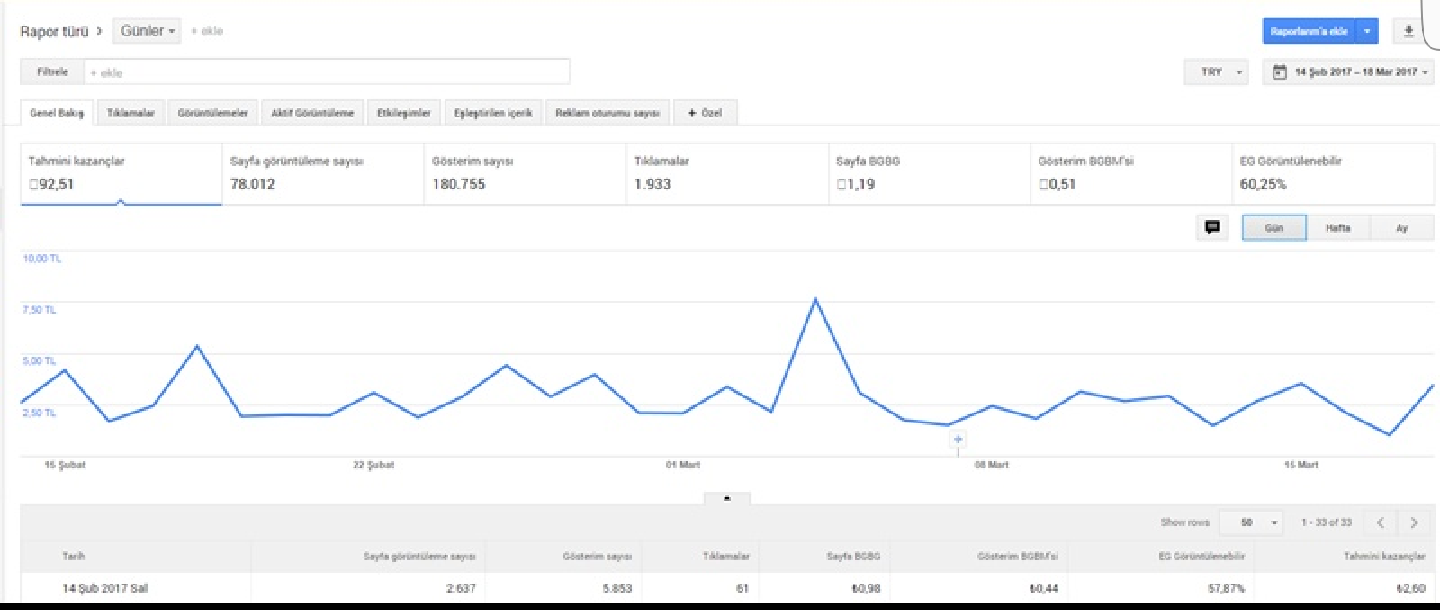The image size is (1440, 610).
Task: Expand the Show rows 50 dropdown
Action: pyautogui.click(x=1251, y=522)
